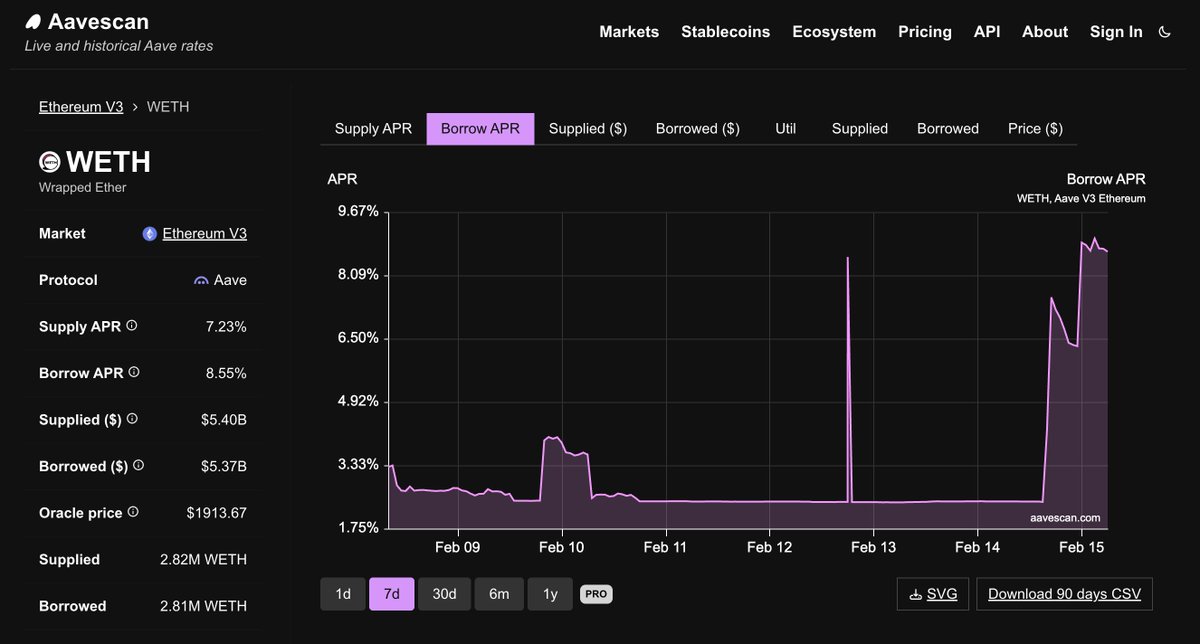Screen dimensions: 1200x644
Task: Select the Borrow APR tab
Action: pyautogui.click(x=480, y=129)
